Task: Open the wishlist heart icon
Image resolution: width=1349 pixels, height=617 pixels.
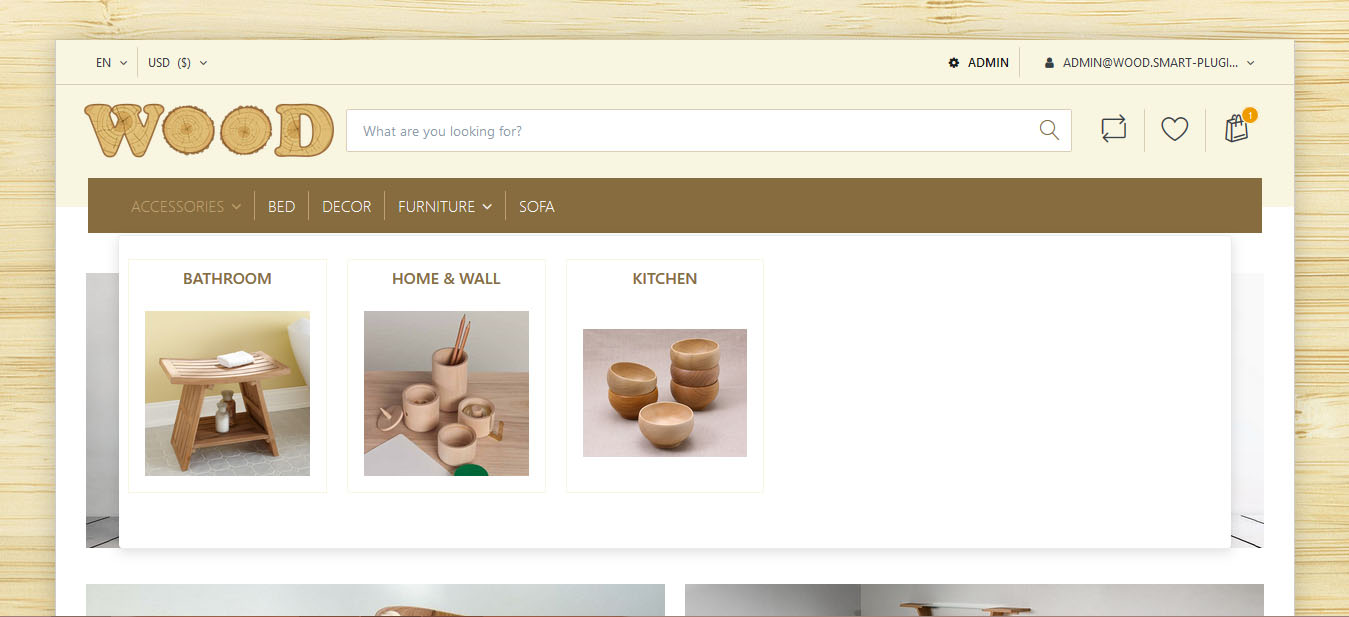Action: 1174,129
